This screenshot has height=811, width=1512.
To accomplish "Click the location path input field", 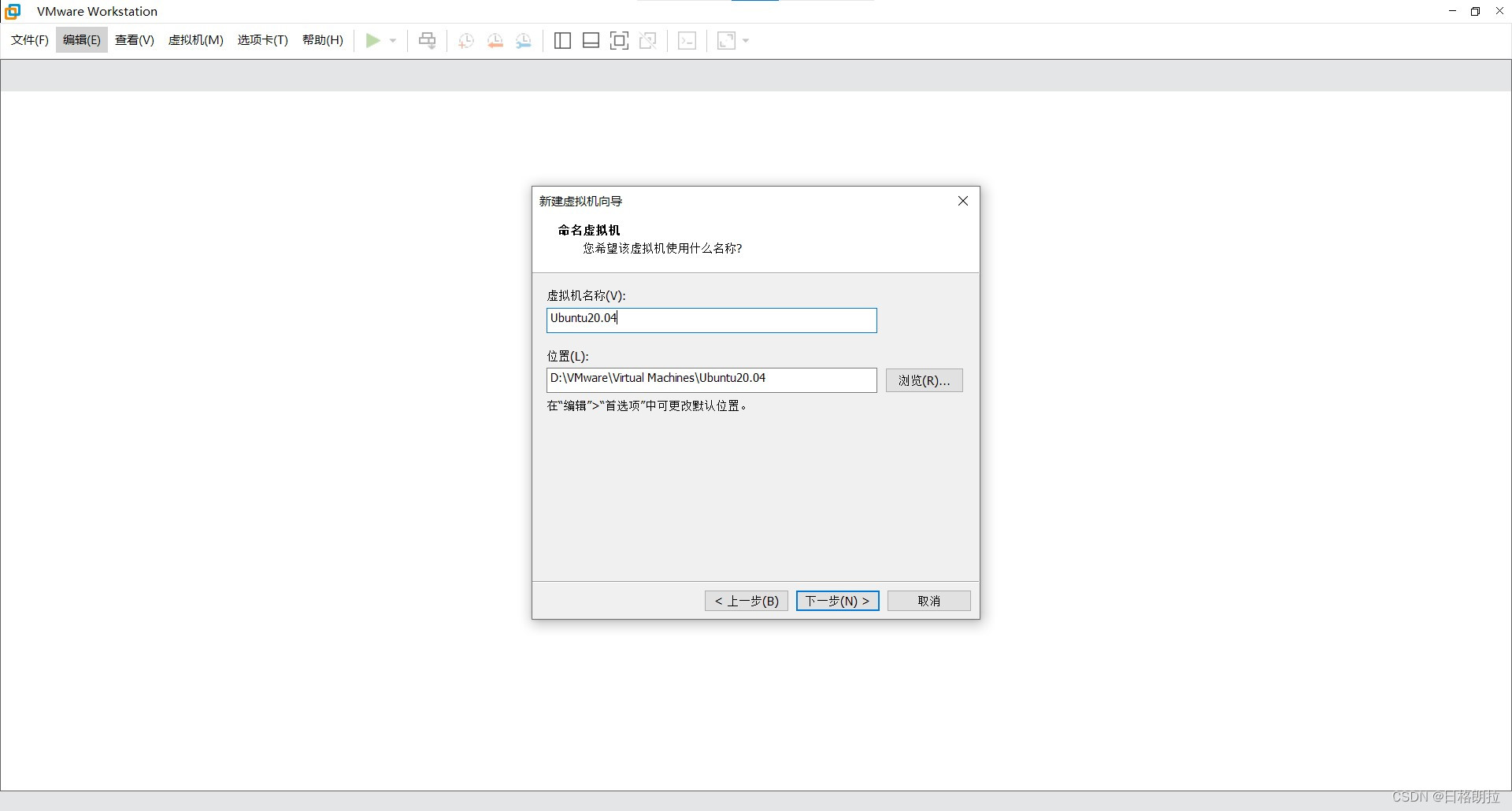I will click(x=712, y=380).
